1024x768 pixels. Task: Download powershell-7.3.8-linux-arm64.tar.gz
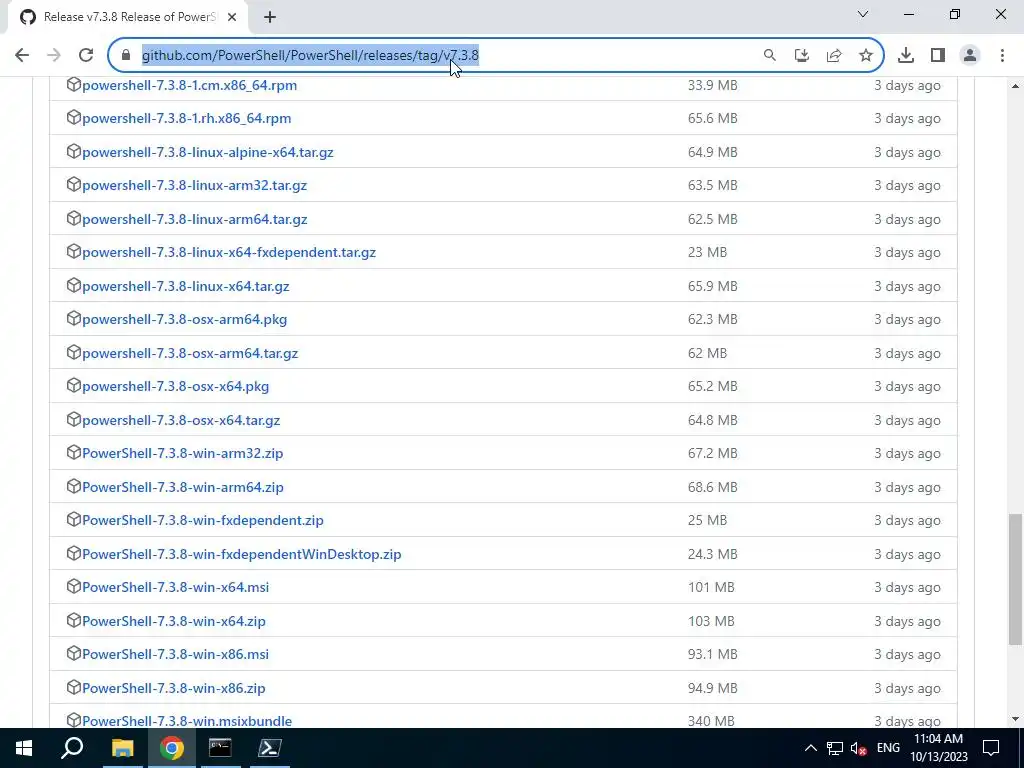click(x=195, y=219)
